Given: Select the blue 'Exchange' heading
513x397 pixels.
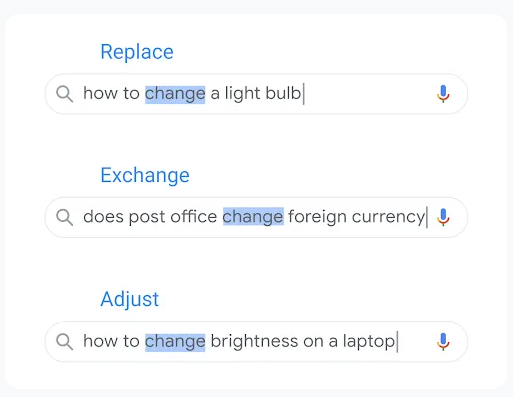Looking at the screenshot, I should [x=145, y=175].
